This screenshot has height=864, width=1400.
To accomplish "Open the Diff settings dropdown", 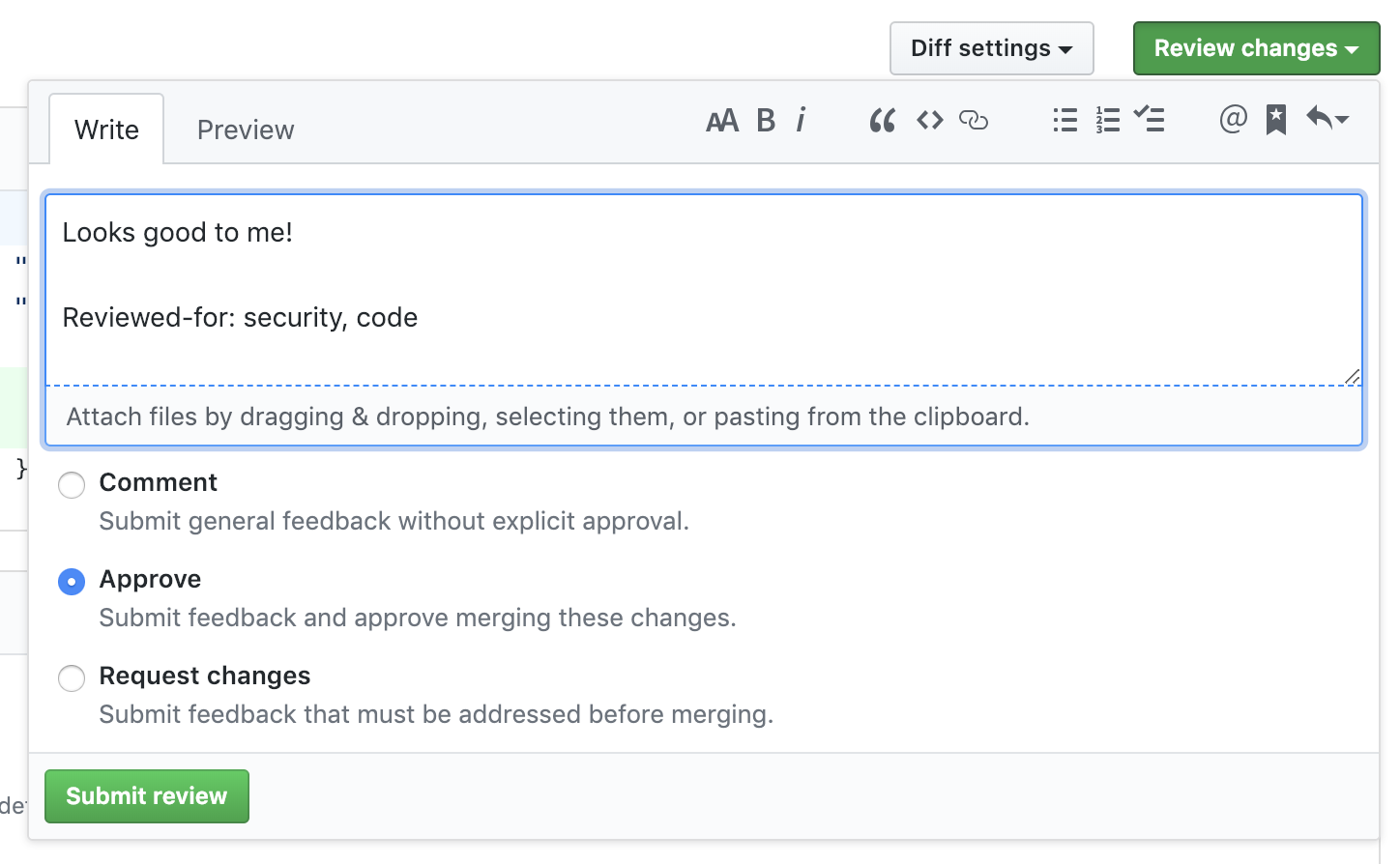I will tap(991, 48).
